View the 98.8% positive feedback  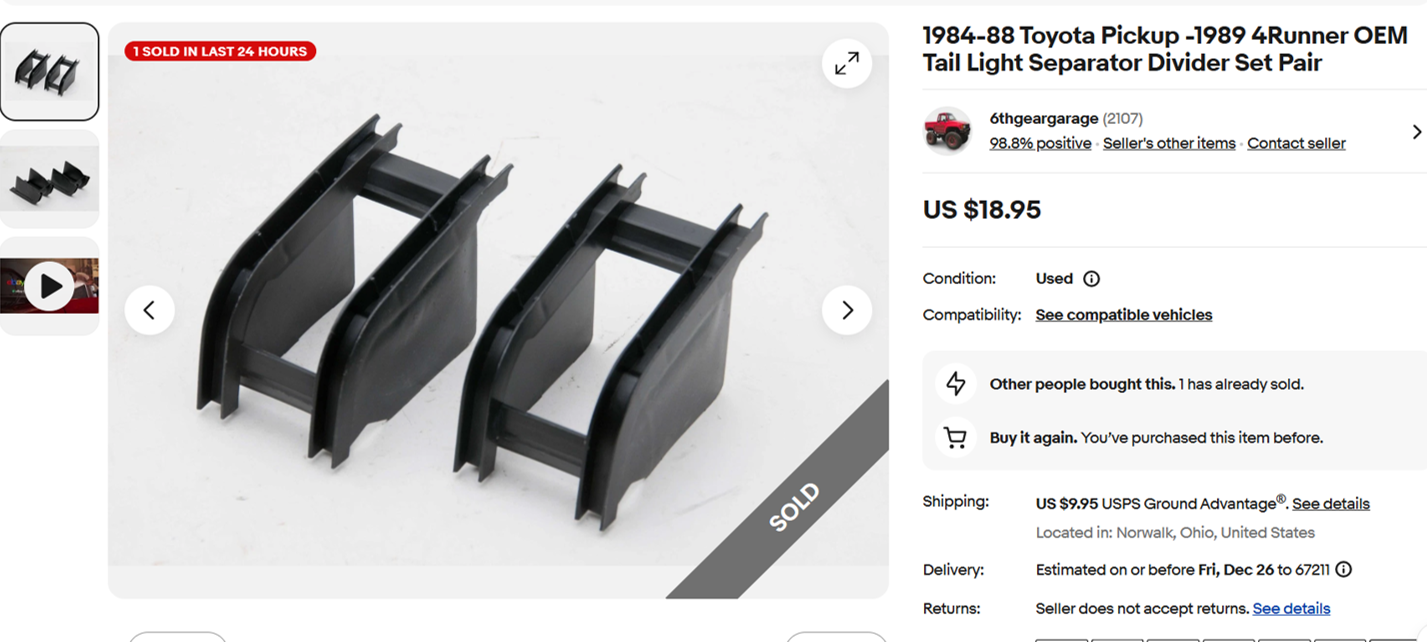(x=1040, y=143)
